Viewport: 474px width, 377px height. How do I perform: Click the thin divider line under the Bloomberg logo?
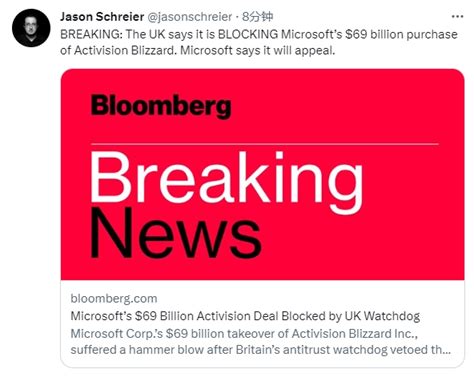click(264, 144)
